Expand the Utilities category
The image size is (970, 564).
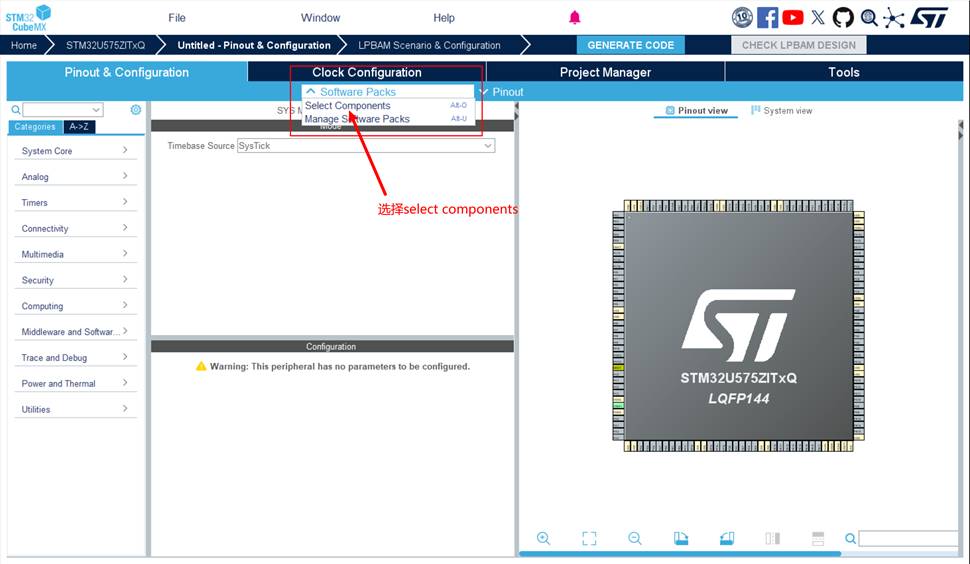(75, 409)
